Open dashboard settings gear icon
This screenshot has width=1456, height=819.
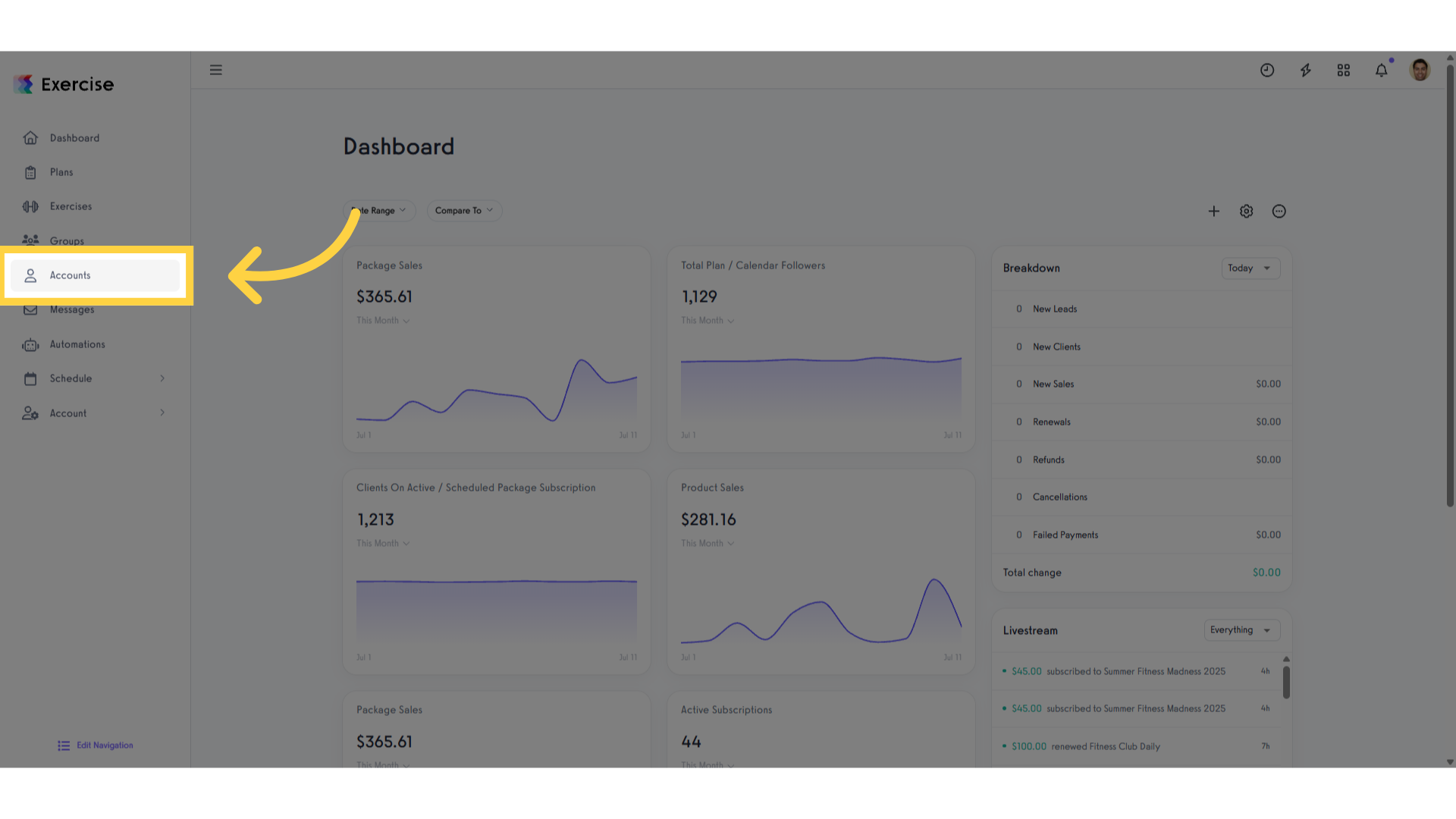tap(1246, 212)
